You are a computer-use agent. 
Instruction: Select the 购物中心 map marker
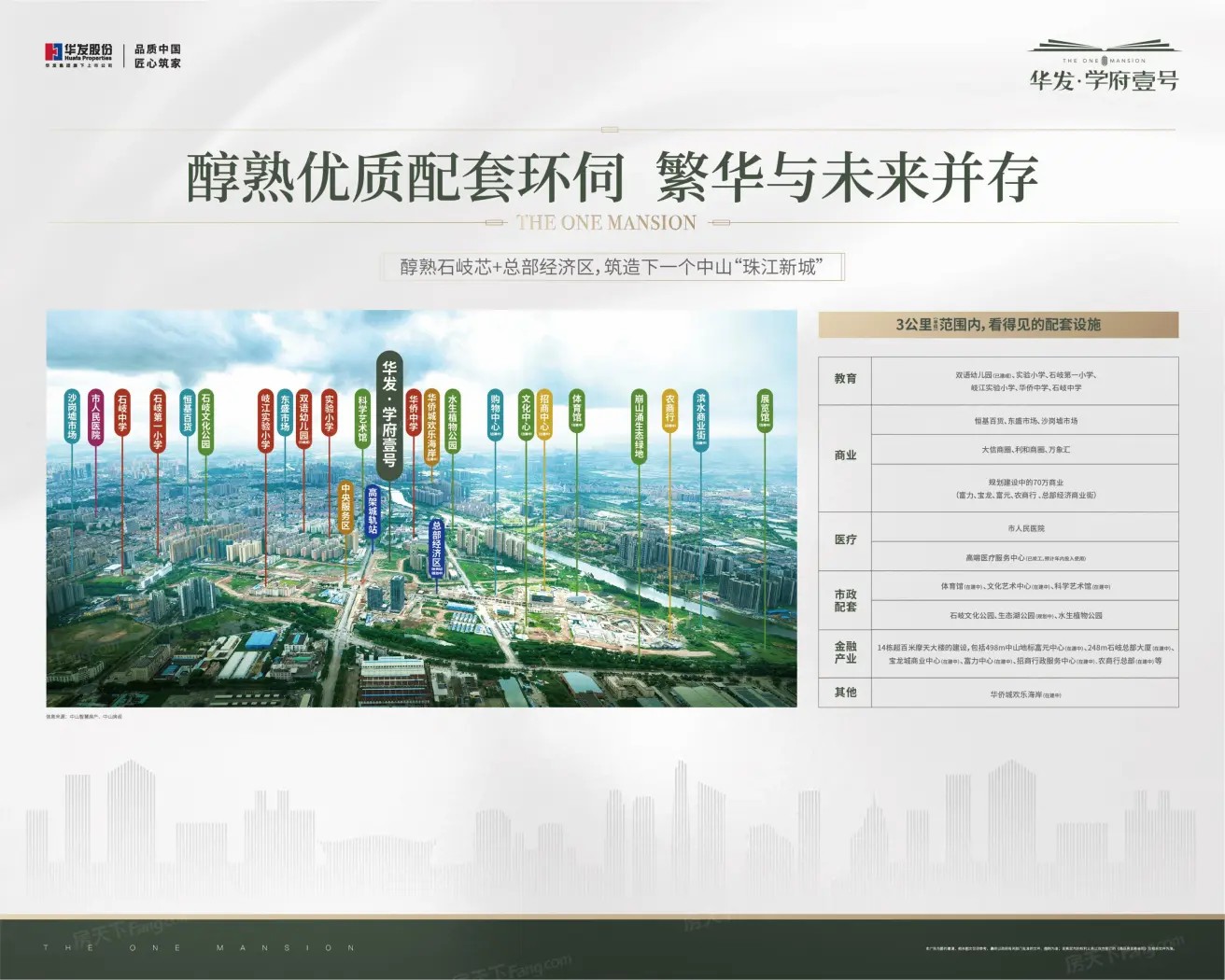[x=495, y=414]
